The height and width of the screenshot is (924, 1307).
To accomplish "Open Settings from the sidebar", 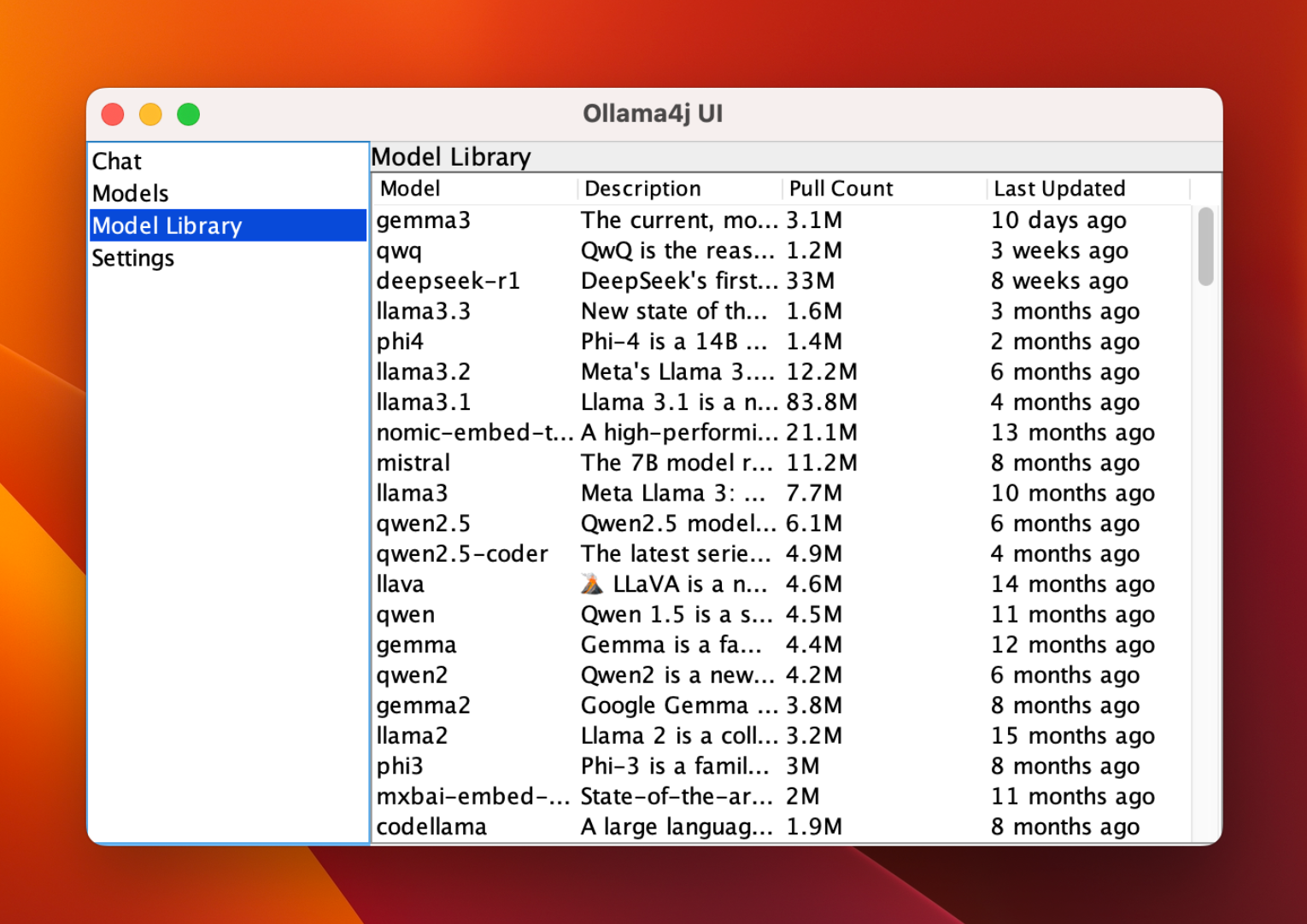I will click(133, 259).
